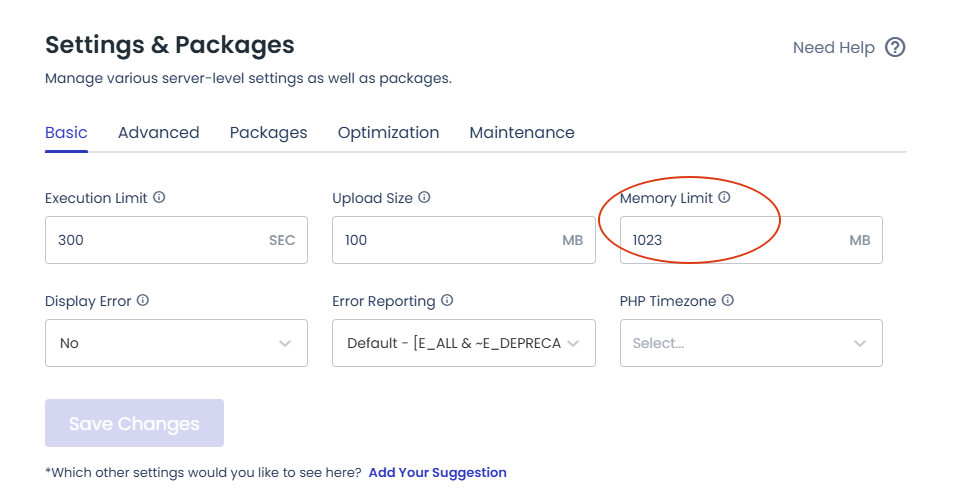The height and width of the screenshot is (499, 976).
Task: Expand the Error Reporting dropdown
Action: (463, 343)
